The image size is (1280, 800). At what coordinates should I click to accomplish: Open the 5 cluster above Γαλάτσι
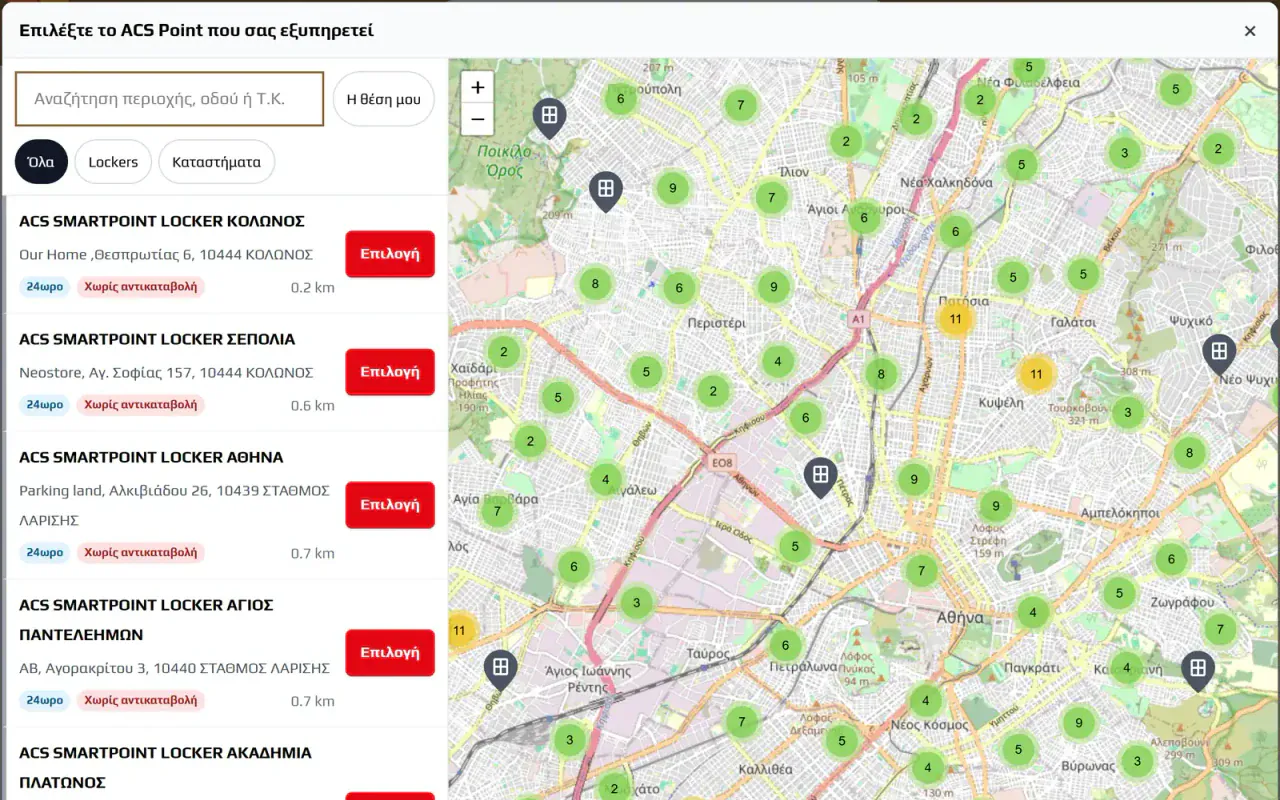[x=1083, y=274]
